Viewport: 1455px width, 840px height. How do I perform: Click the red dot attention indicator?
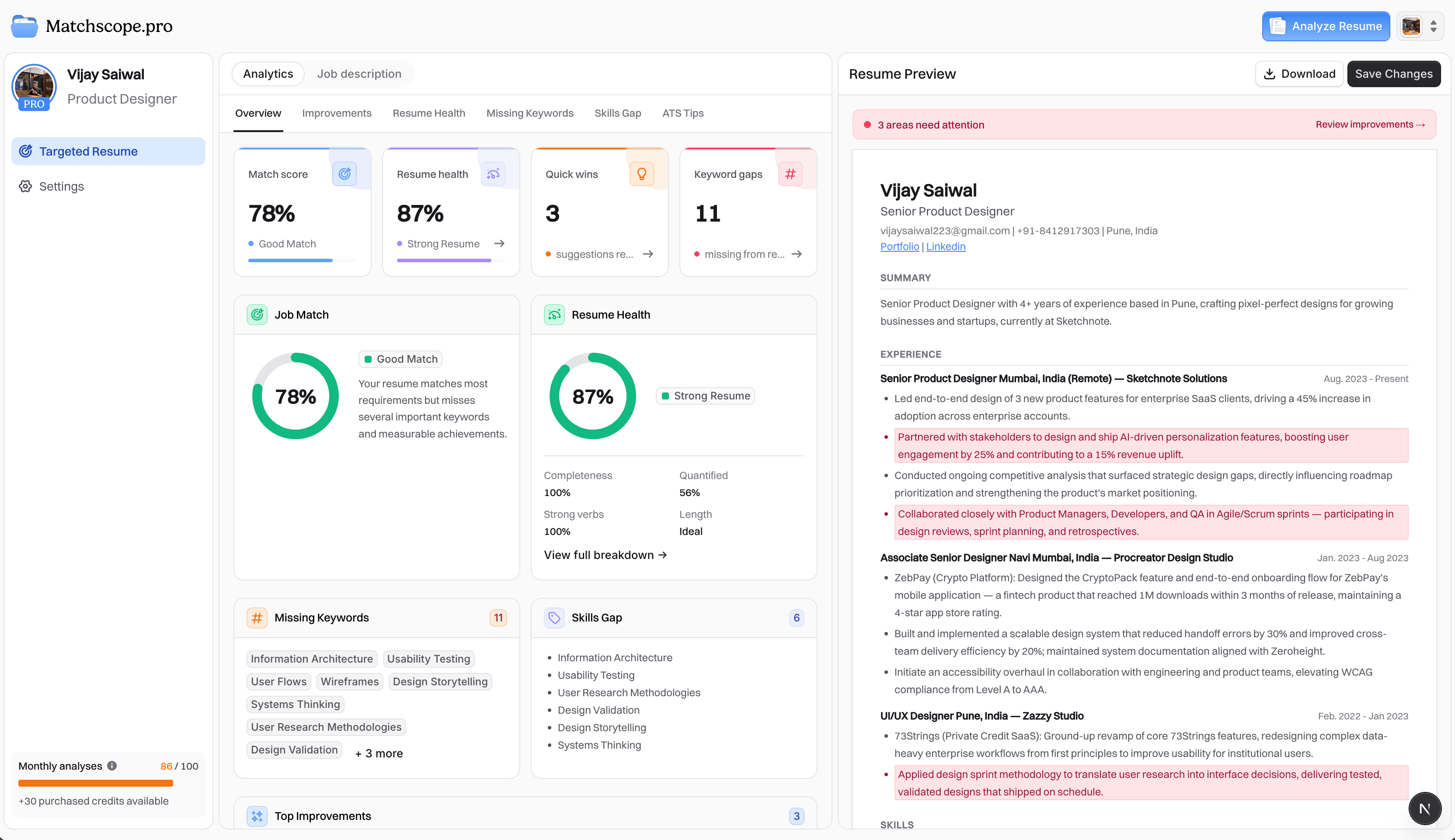(867, 125)
